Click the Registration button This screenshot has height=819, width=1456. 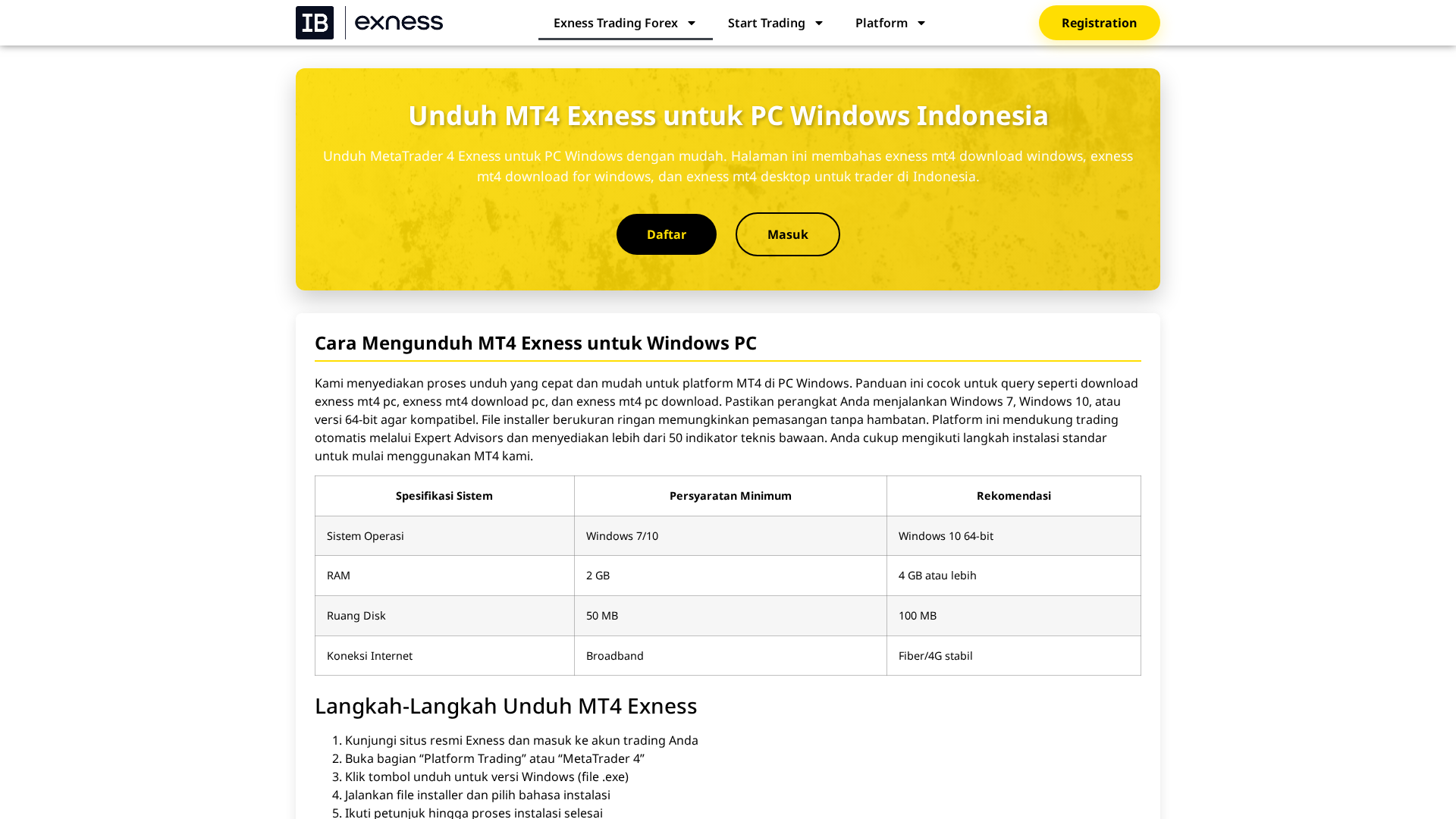click(x=1099, y=23)
